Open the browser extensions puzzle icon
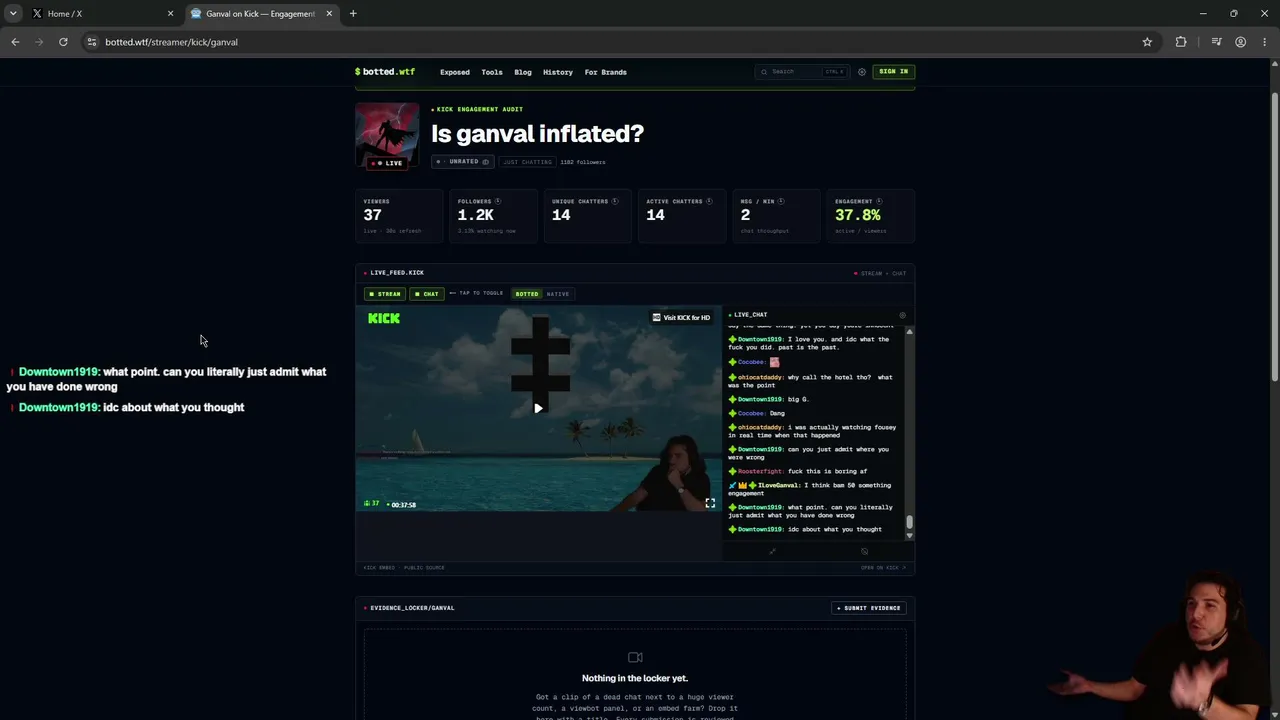 tap(1181, 42)
